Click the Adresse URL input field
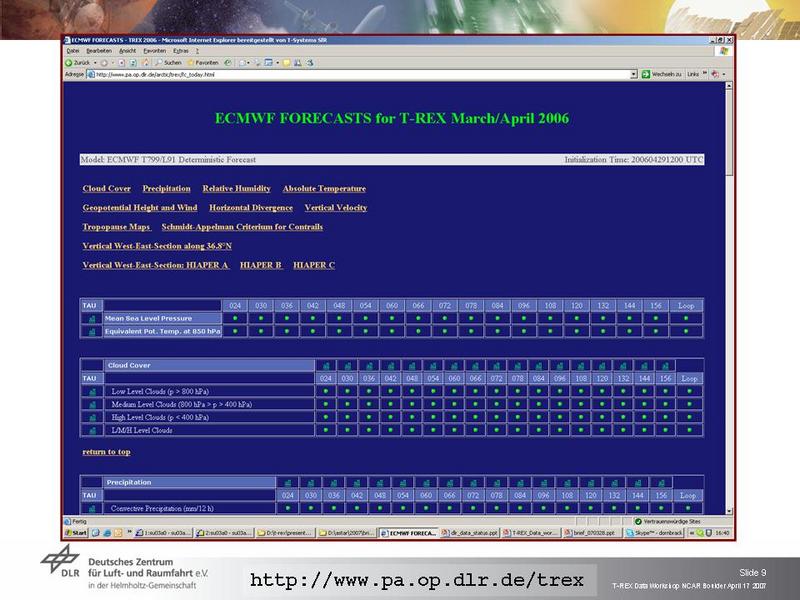 [x=362, y=74]
